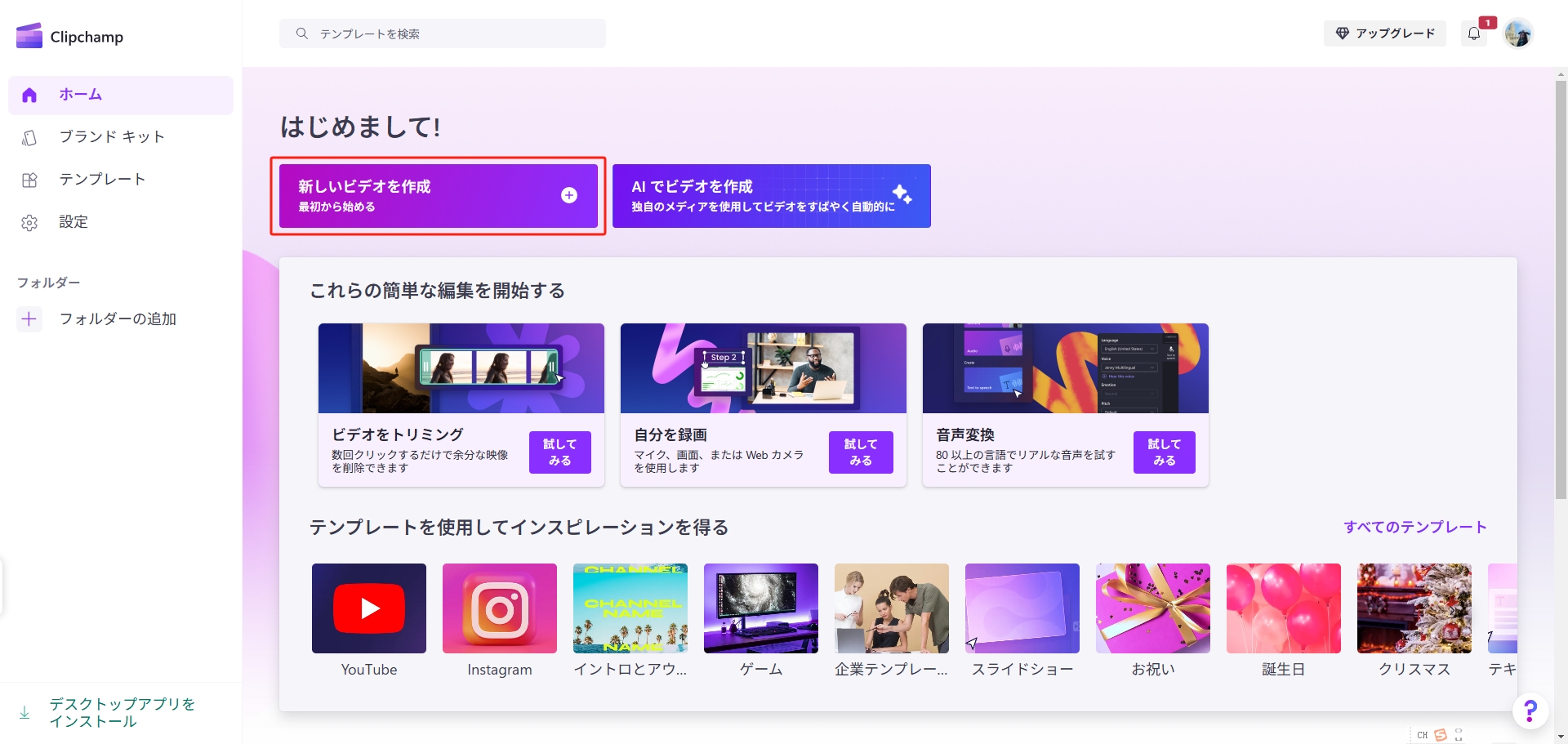Select the ブランド キット book icon
The height and width of the screenshot is (744, 1568).
click(29, 136)
